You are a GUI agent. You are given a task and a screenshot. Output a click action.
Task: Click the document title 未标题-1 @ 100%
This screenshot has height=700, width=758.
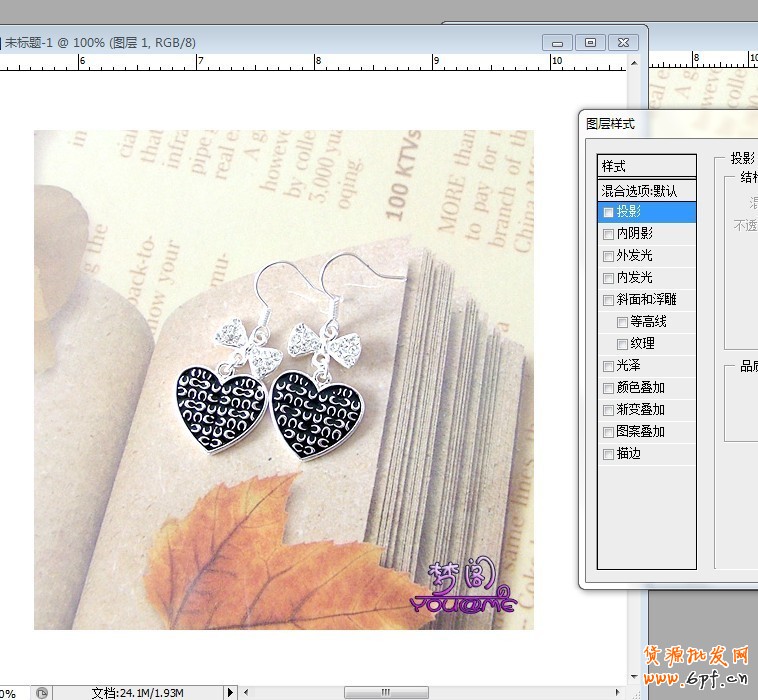pos(55,43)
